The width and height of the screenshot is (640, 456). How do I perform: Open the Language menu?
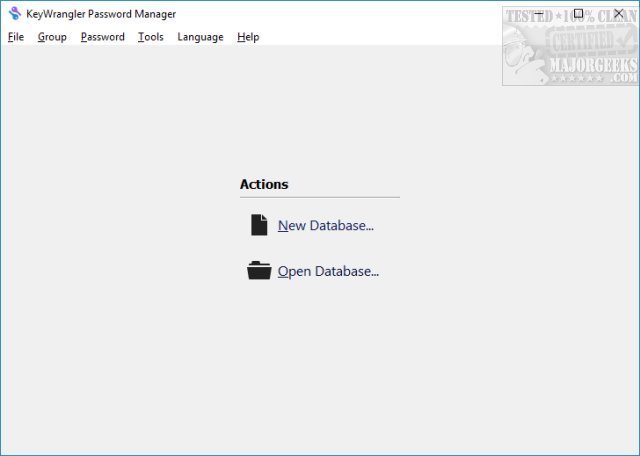coord(200,37)
